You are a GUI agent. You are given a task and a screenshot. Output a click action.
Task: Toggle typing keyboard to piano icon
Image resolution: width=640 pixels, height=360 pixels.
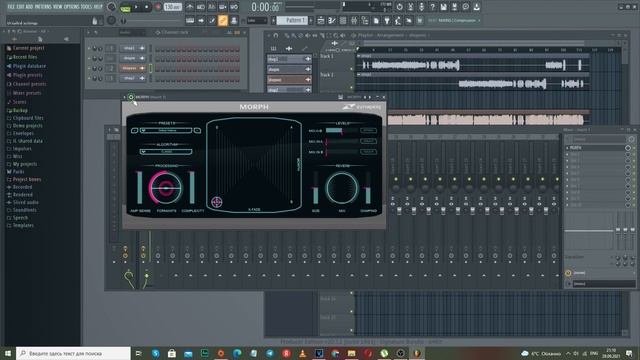(190, 20)
